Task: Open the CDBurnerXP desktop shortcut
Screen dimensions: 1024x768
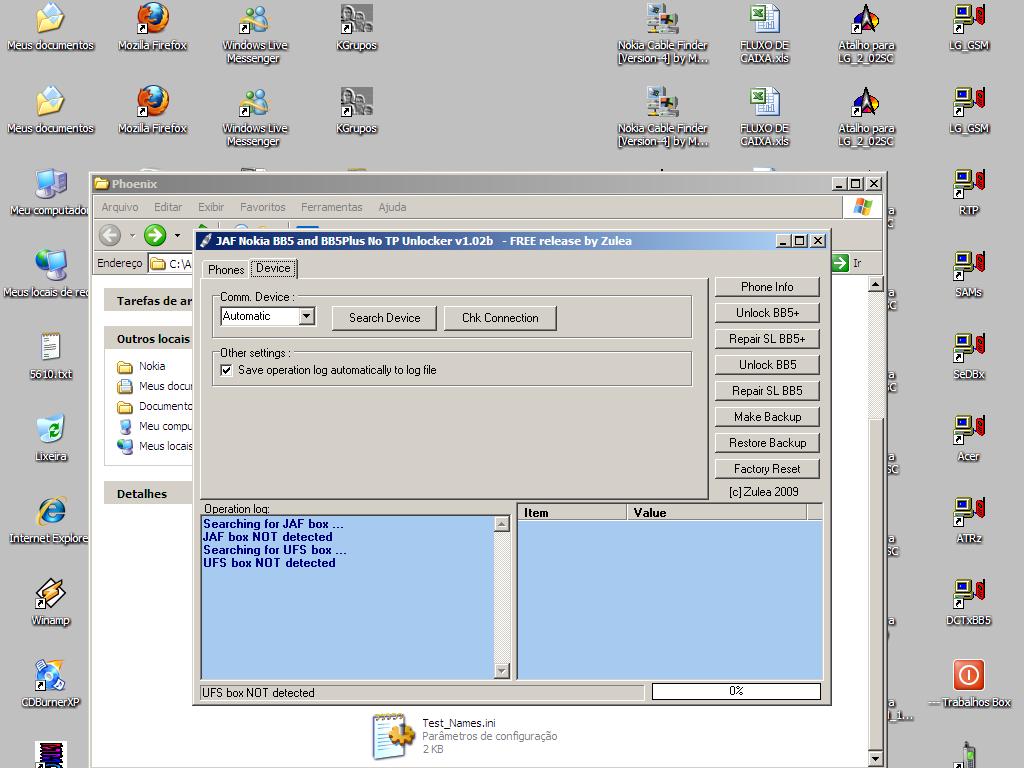Action: [51, 684]
